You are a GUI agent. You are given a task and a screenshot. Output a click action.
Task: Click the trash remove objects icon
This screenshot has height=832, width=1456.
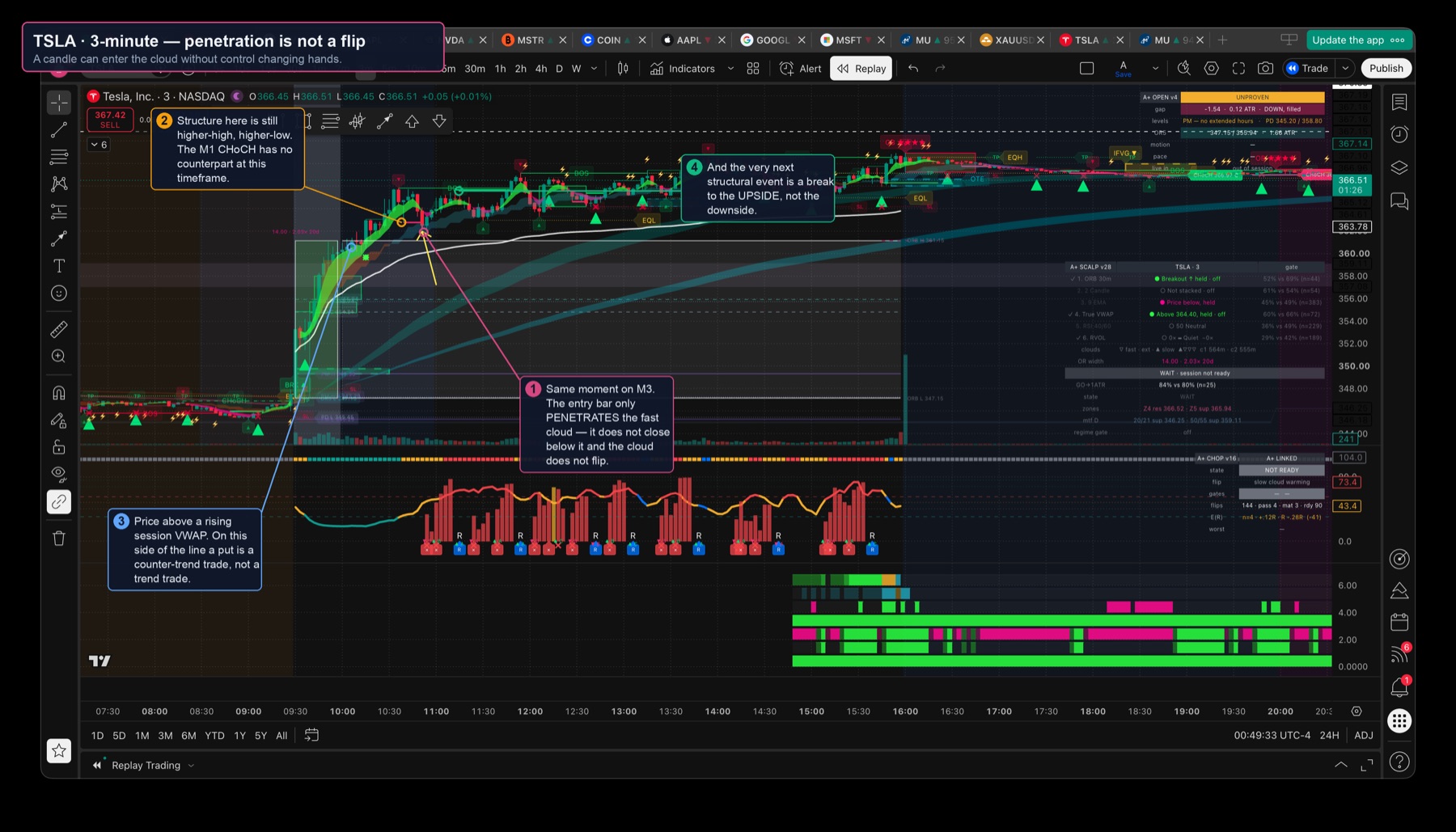[59, 538]
